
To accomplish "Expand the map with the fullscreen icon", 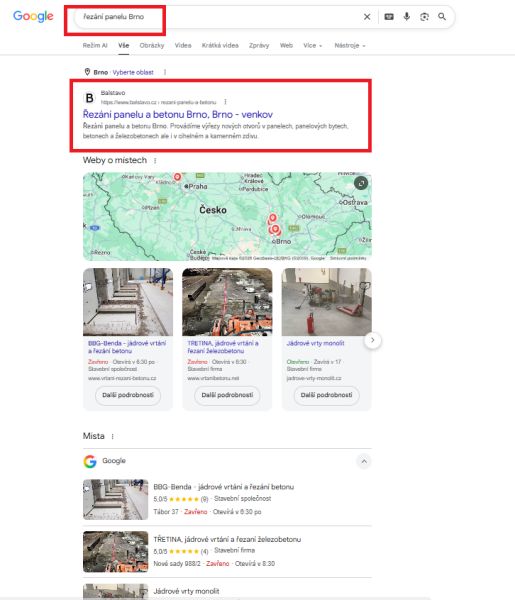I will pyautogui.click(x=361, y=183).
